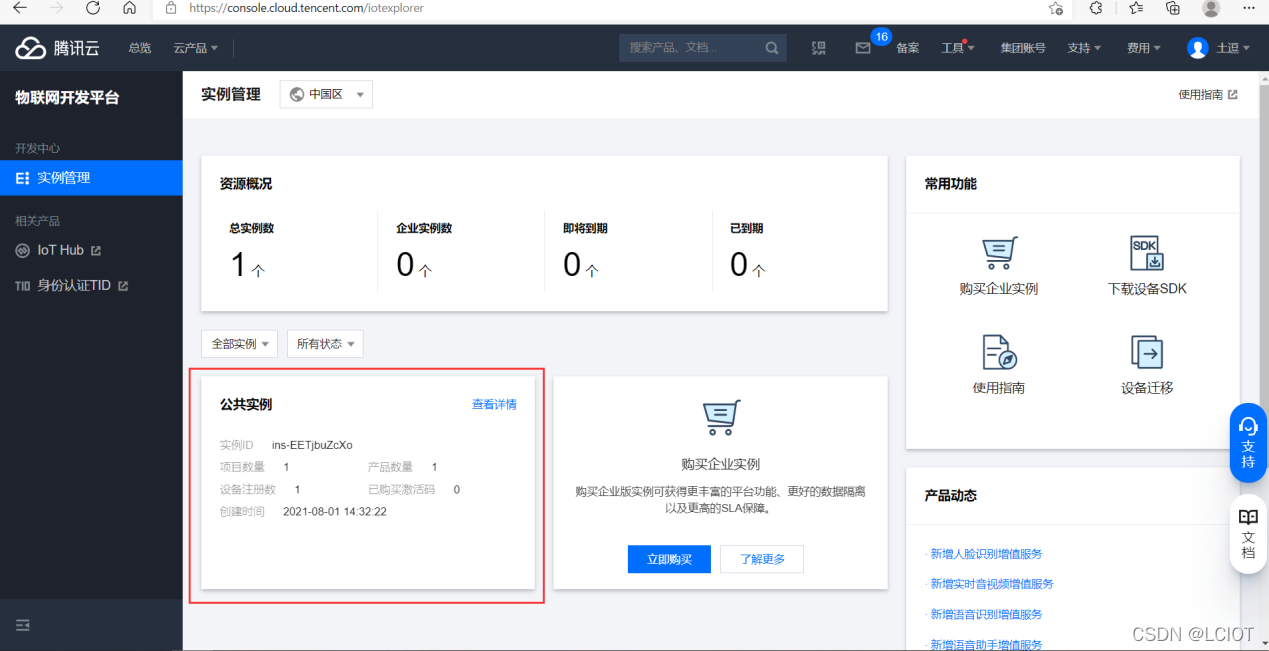Open the 云产品 menu

(x=193, y=47)
